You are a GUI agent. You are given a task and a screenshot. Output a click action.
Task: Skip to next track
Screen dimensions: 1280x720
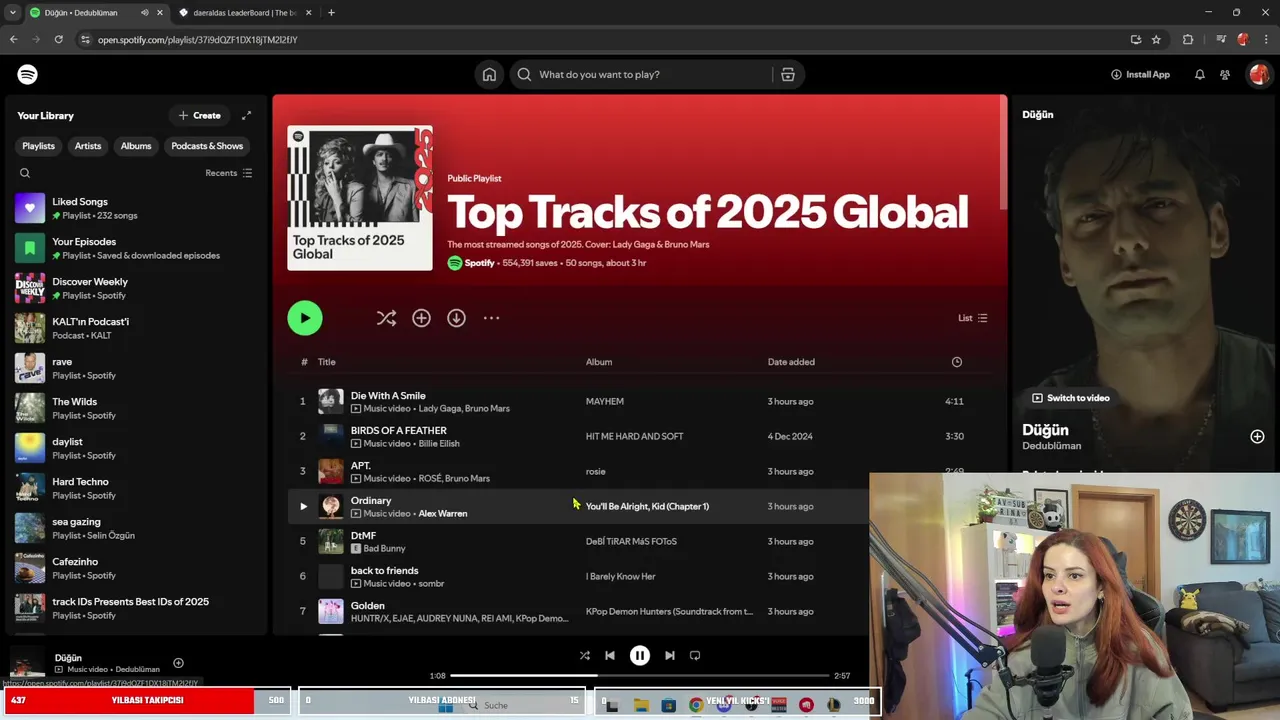tap(670, 655)
